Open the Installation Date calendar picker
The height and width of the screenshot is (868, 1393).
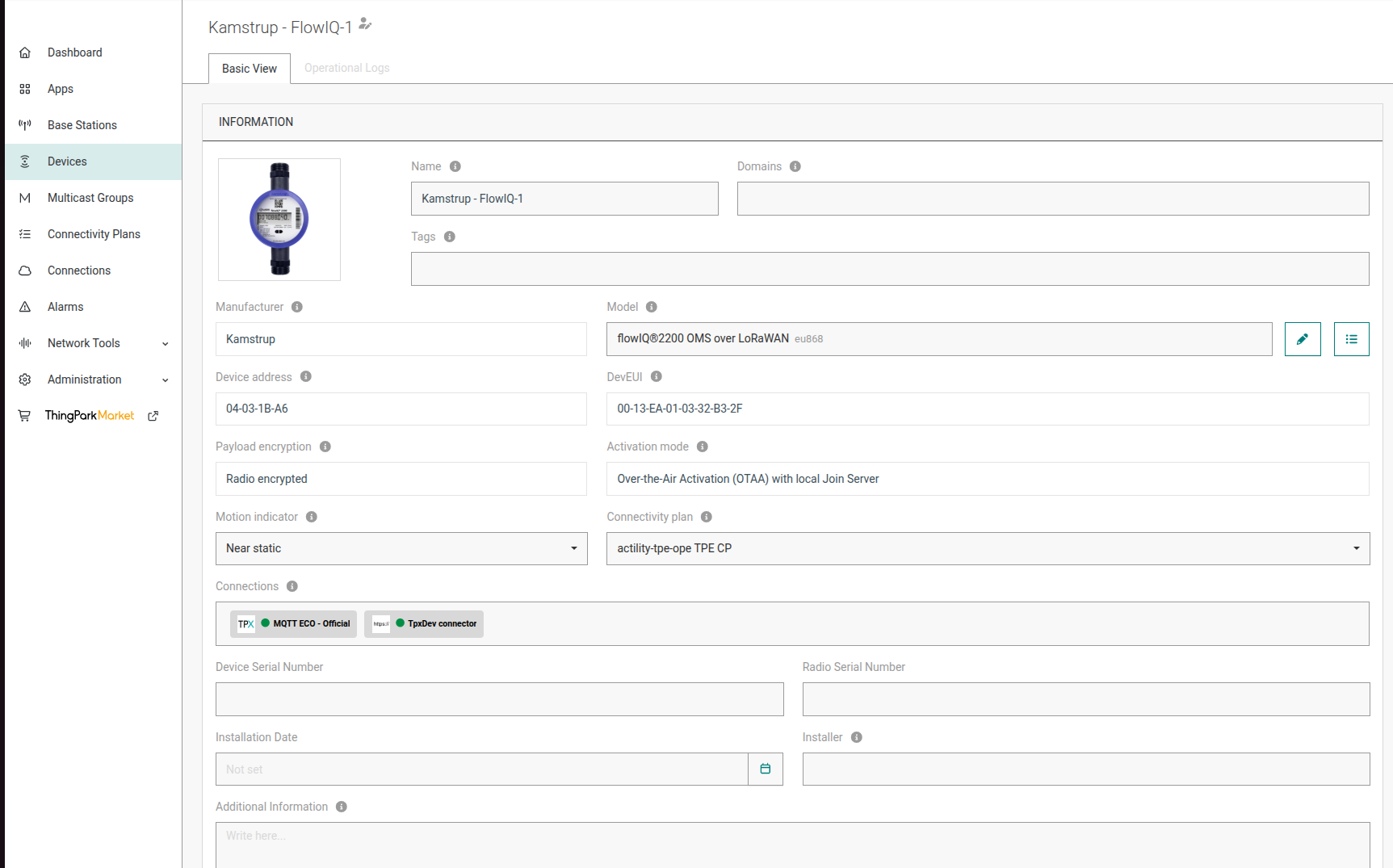(x=766, y=769)
